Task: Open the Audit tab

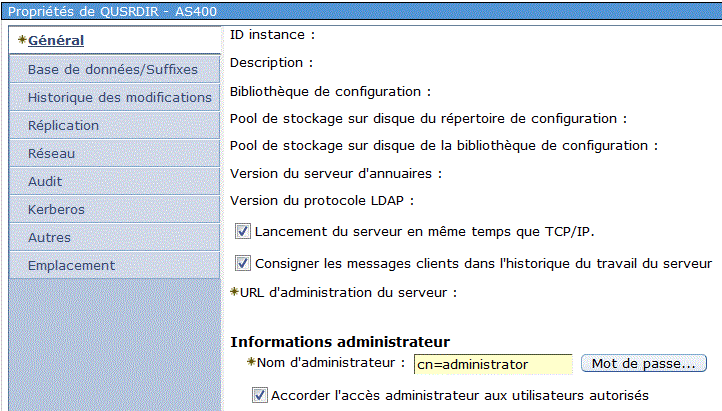Action: (114, 181)
